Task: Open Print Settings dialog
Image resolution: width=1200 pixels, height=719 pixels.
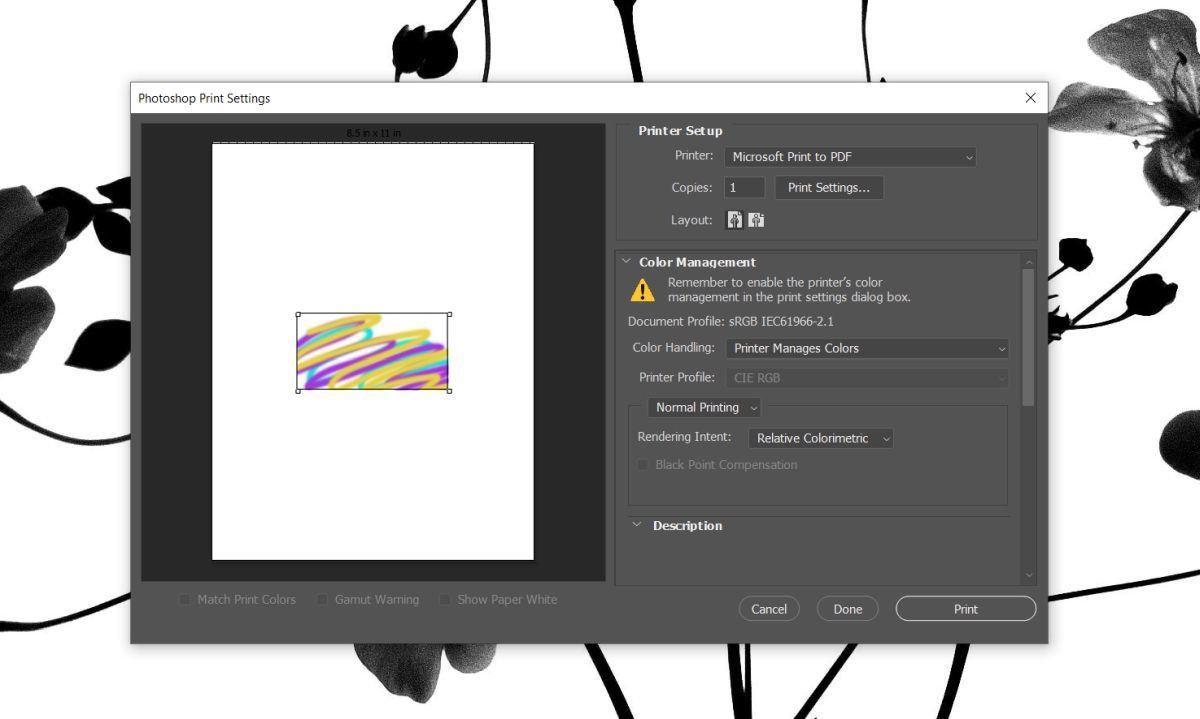Action: 829,187
